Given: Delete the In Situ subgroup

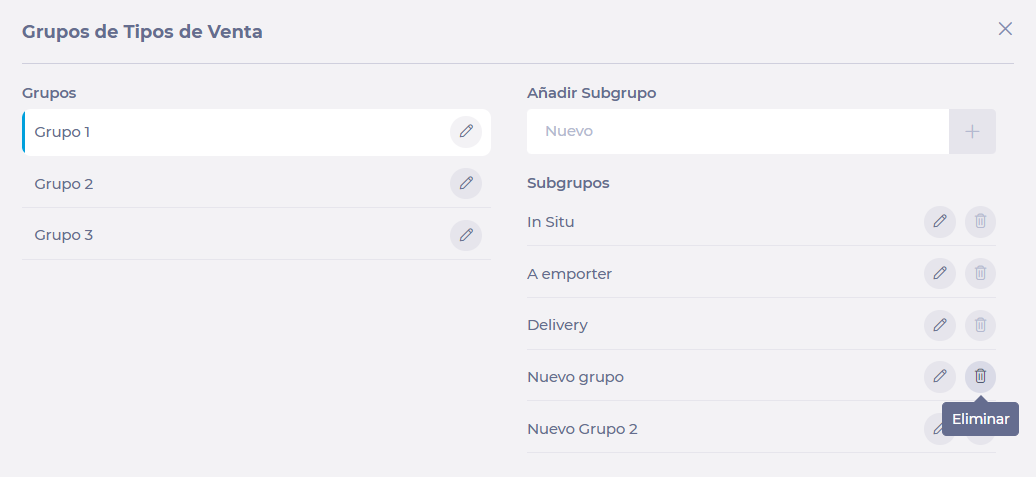Looking at the screenshot, I should (x=980, y=221).
